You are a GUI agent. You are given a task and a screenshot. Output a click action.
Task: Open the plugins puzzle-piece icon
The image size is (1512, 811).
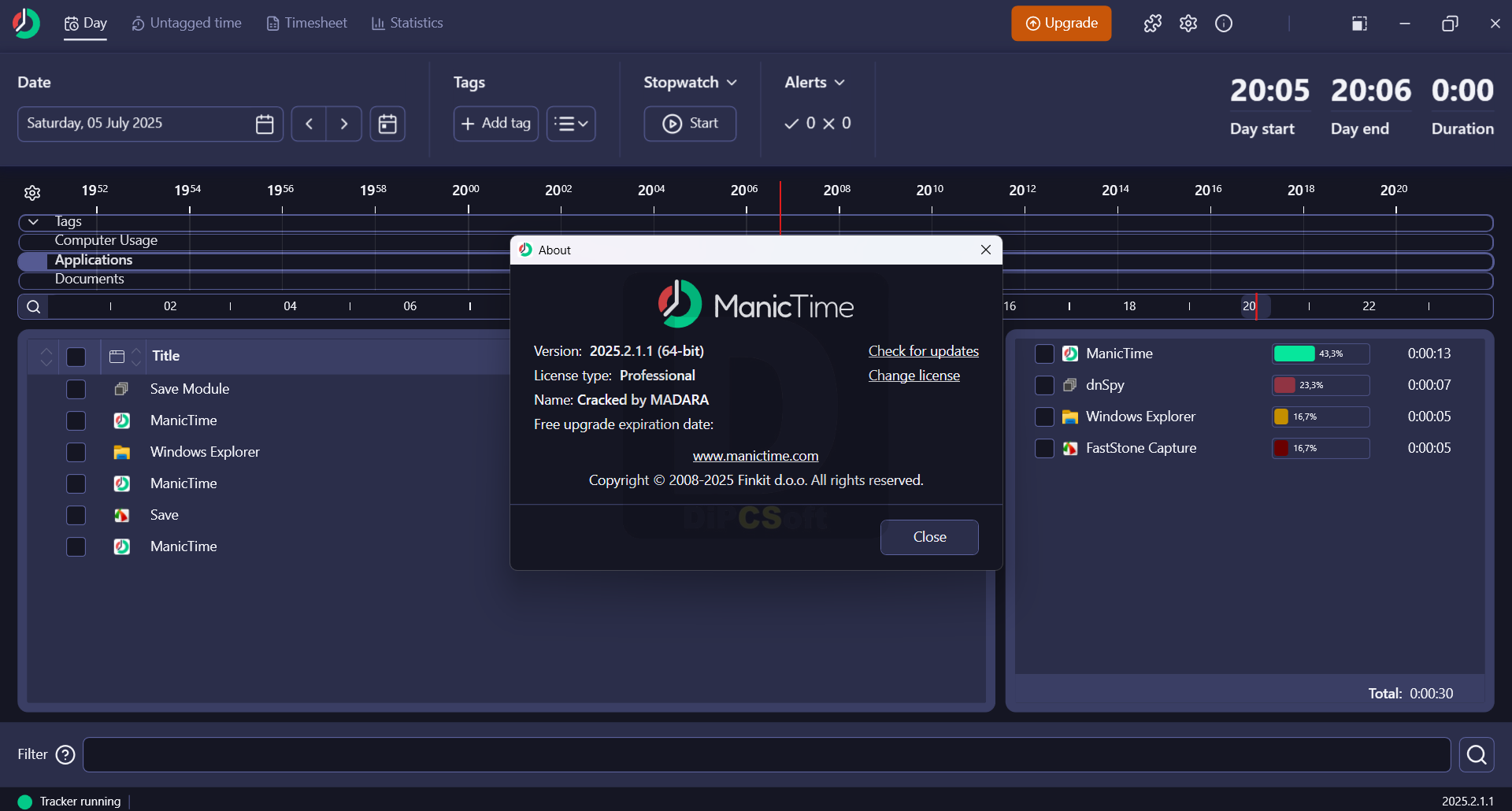coord(1153,24)
